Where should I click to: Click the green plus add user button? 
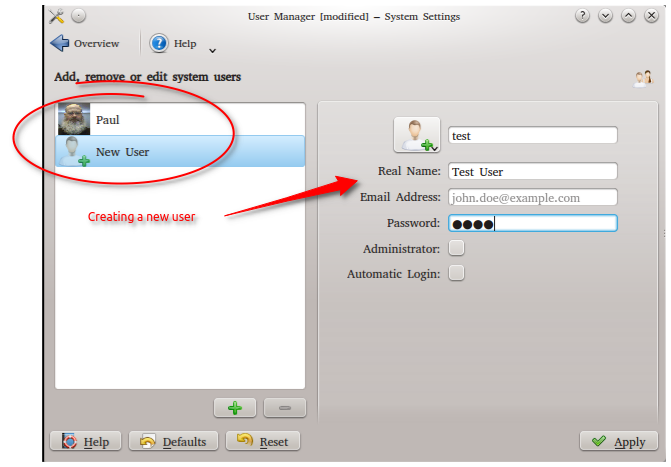coord(235,408)
